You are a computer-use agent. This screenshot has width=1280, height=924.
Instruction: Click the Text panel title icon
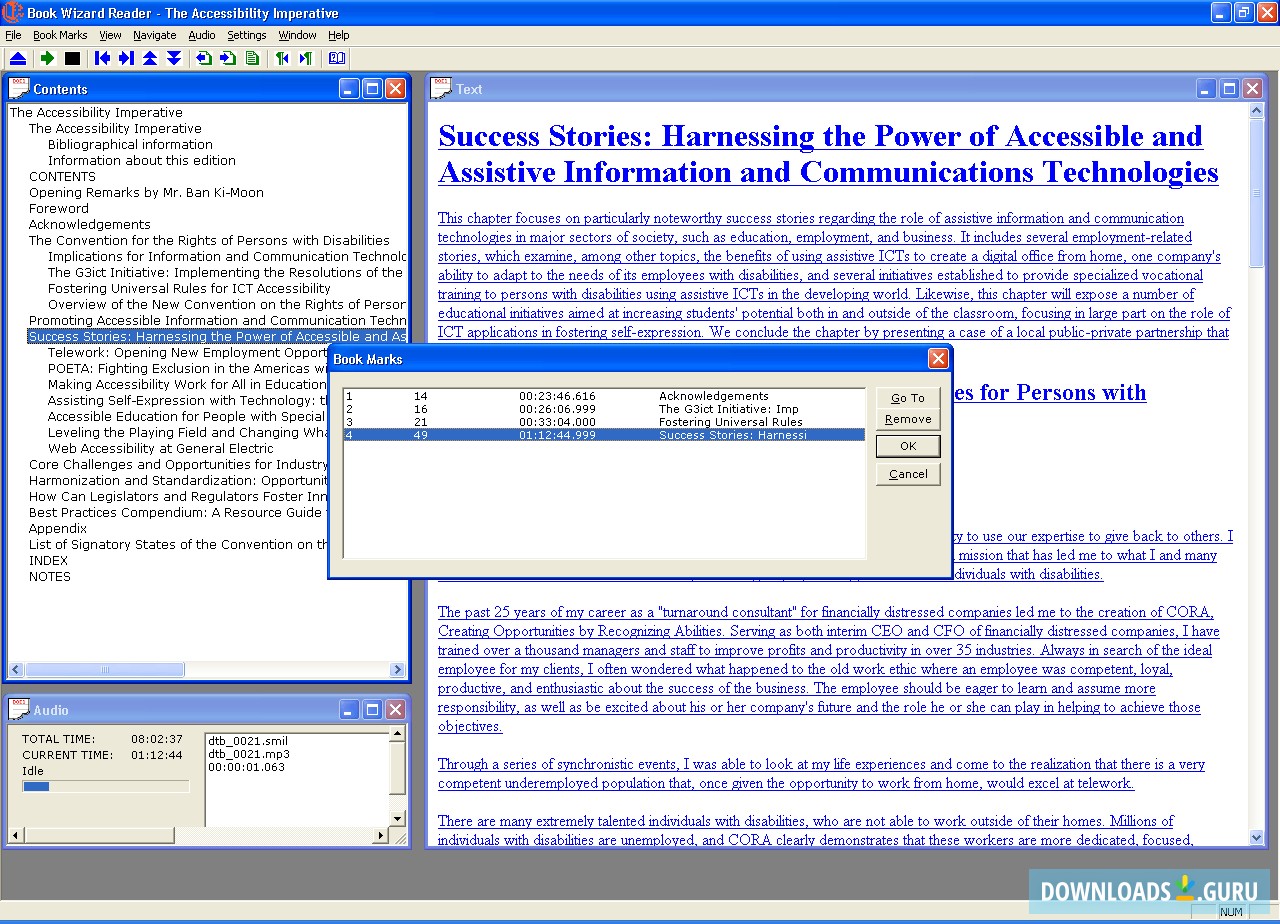tap(441, 88)
